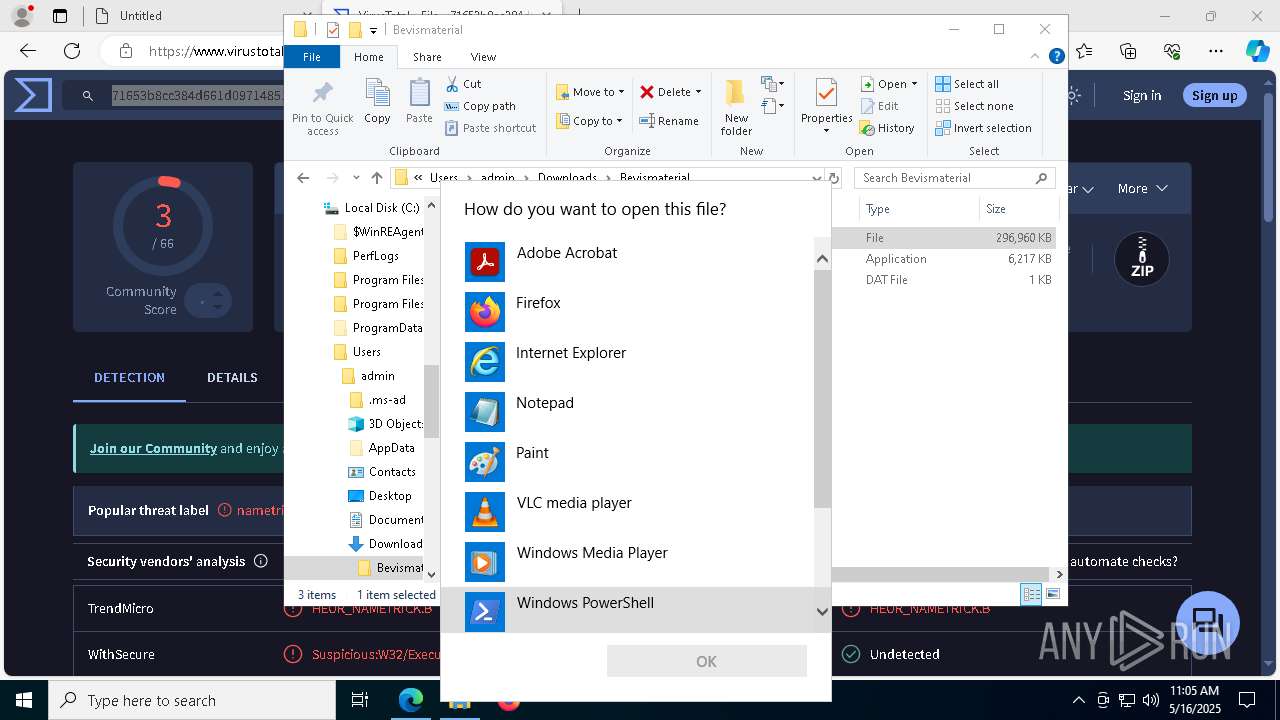Image resolution: width=1280 pixels, height=720 pixels.
Task: Open Task View on the taskbar
Action: 360,700
